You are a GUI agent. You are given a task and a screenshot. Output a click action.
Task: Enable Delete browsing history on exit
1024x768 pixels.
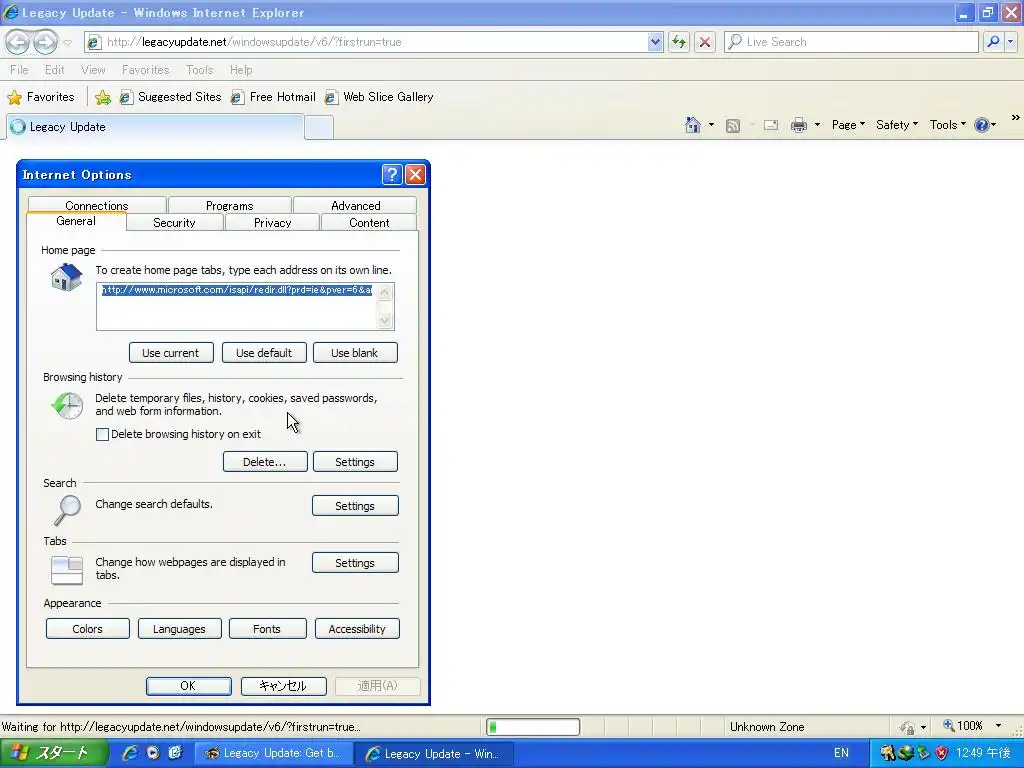point(103,434)
